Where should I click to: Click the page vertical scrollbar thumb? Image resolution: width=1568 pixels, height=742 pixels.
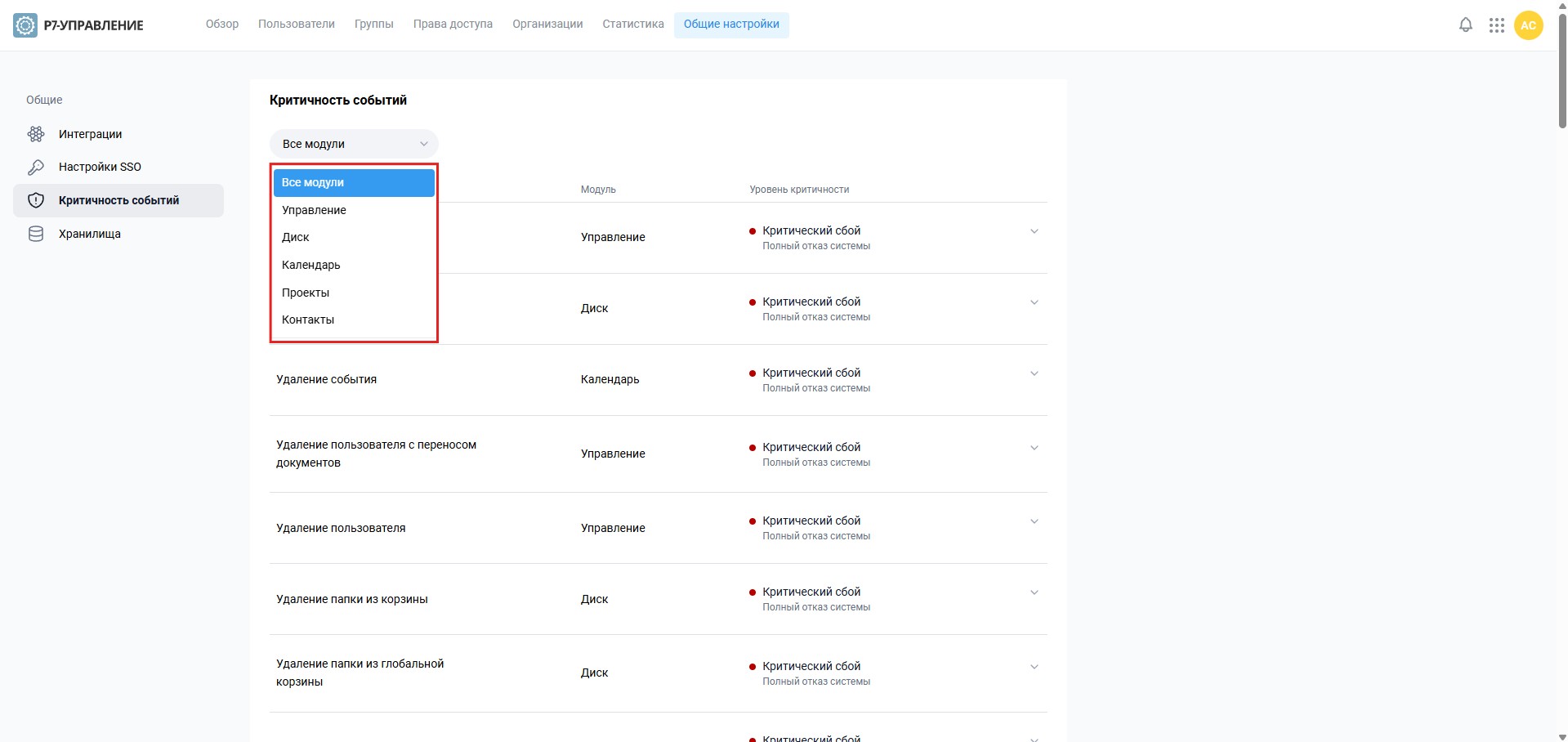(x=1561, y=69)
